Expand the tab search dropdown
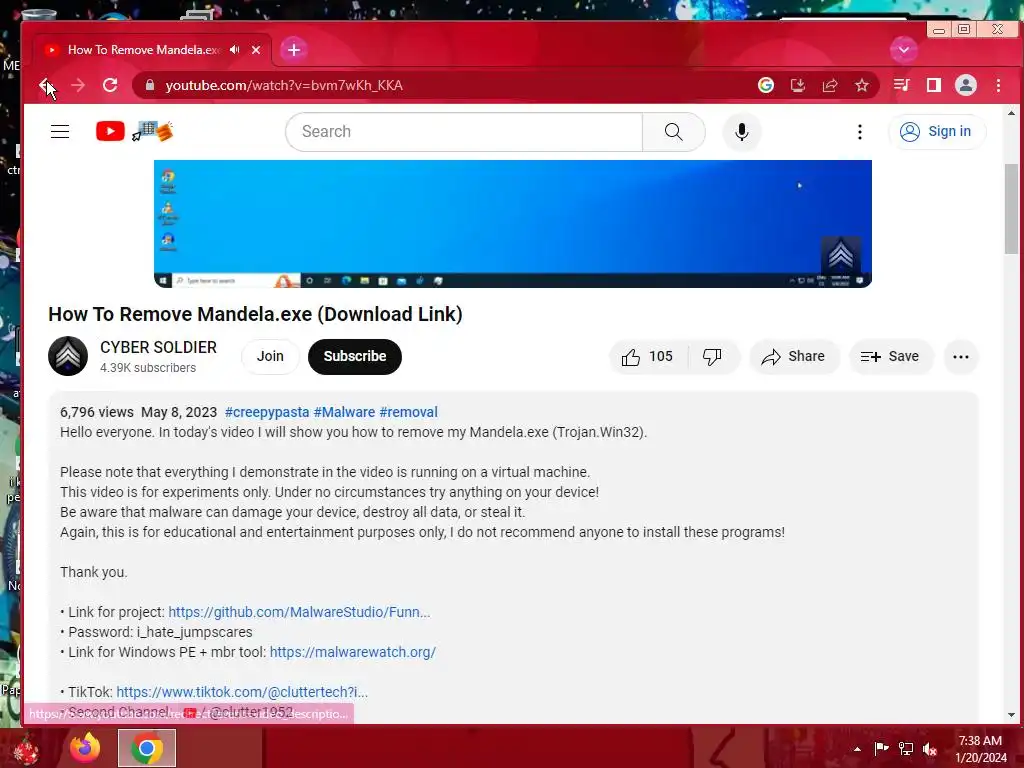1024x768 pixels. 904,50
